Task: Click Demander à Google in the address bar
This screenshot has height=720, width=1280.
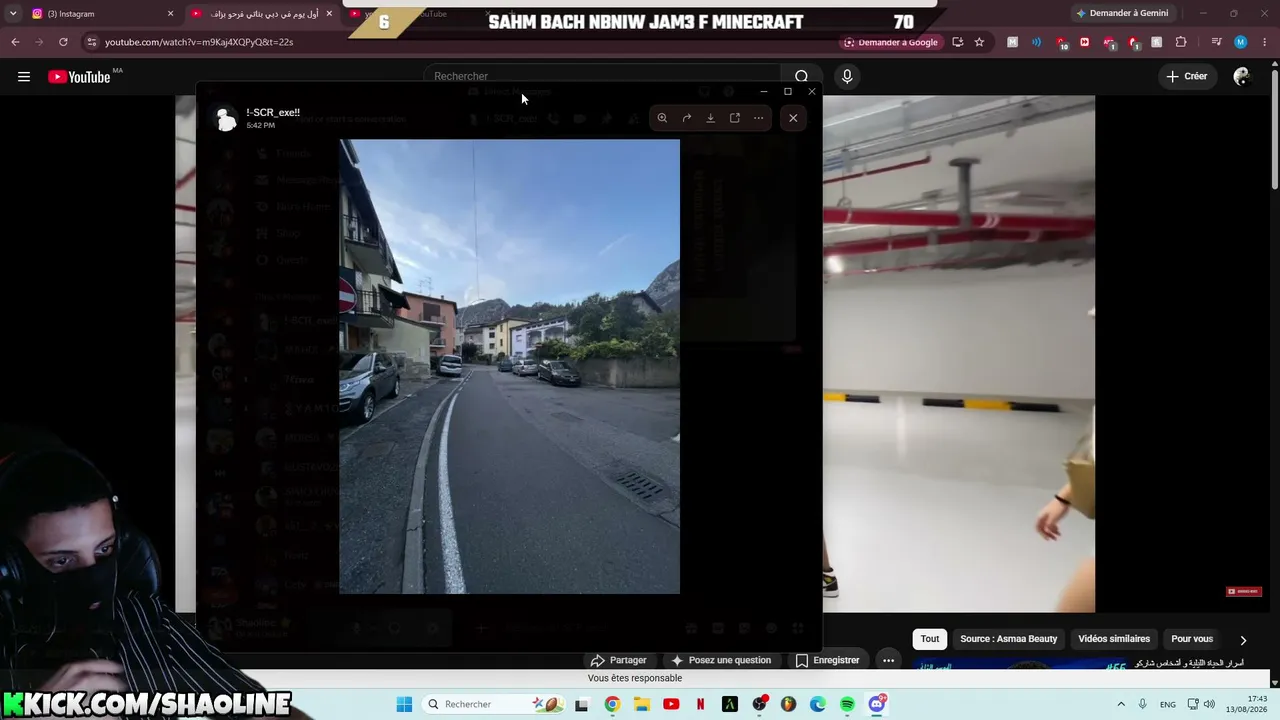Action: (891, 42)
